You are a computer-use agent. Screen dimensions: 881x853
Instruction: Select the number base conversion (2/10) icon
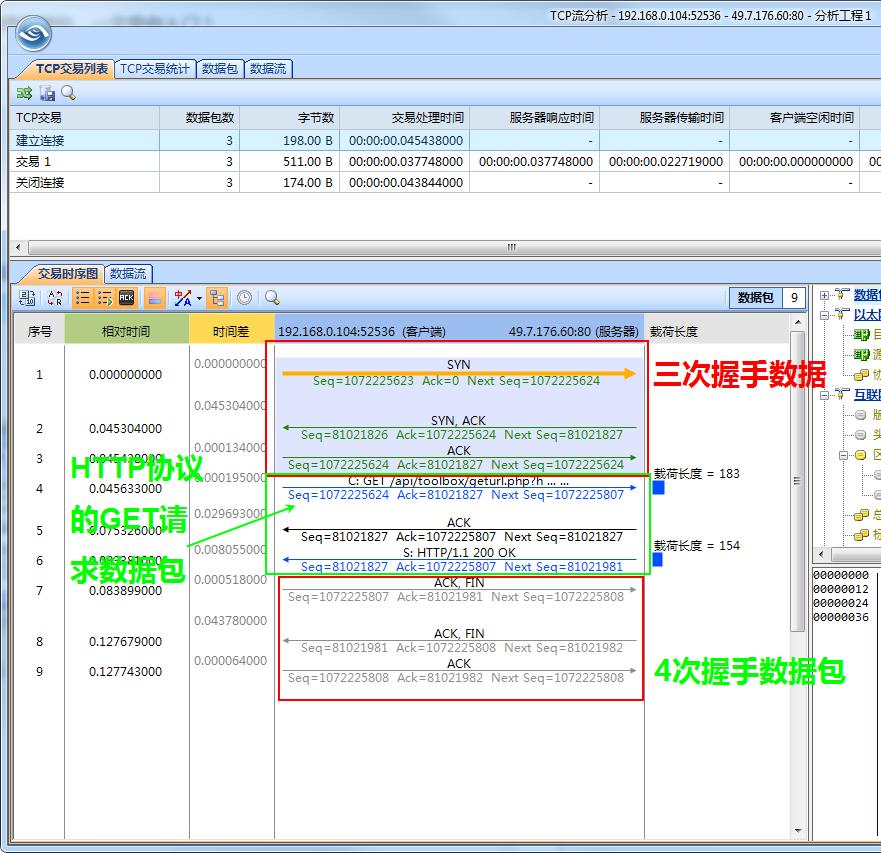(27, 297)
